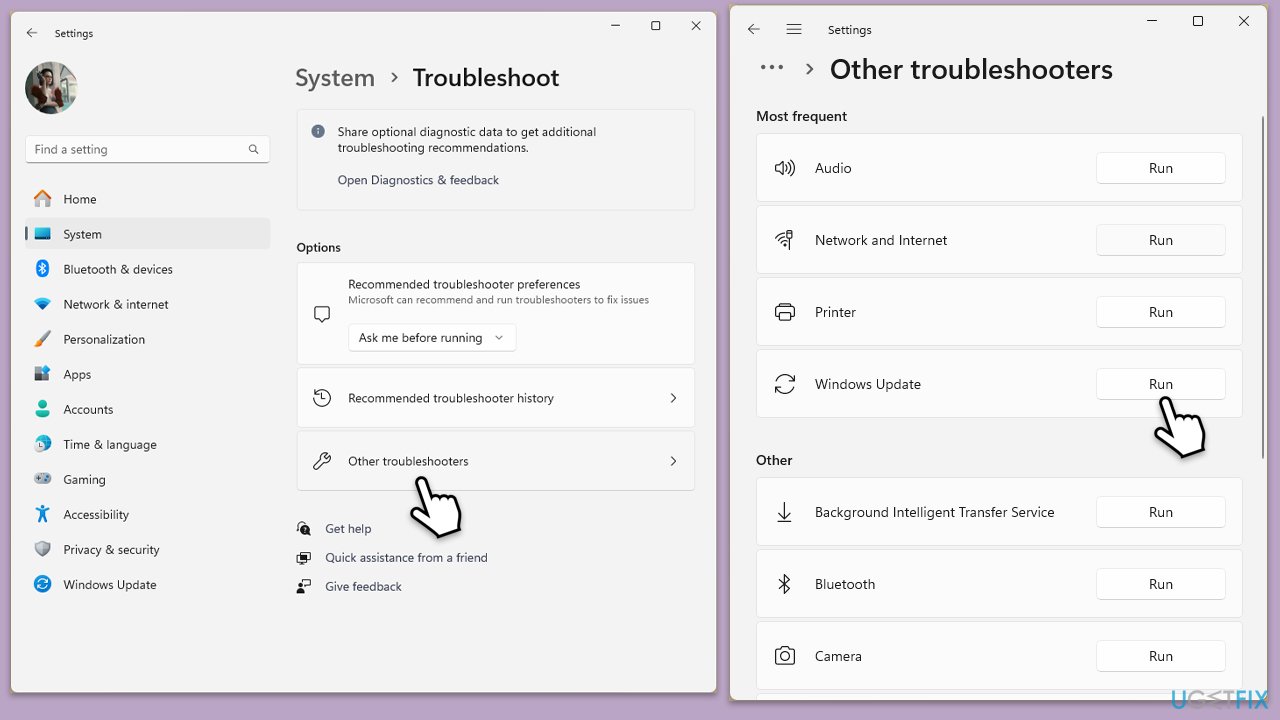
Task: Open Personalization settings
Action: click(x=147, y=339)
